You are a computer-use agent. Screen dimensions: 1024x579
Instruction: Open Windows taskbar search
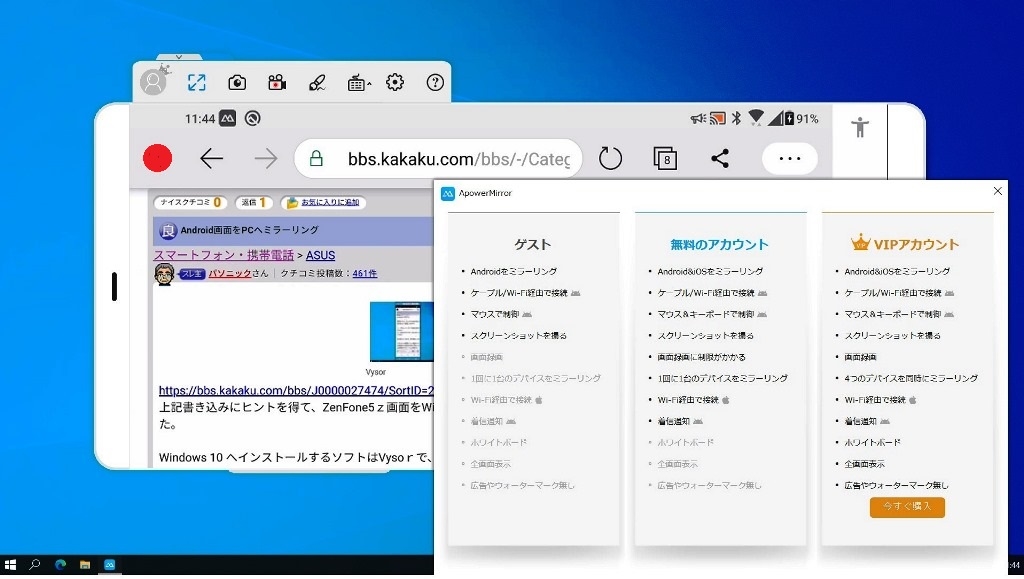tap(35, 565)
